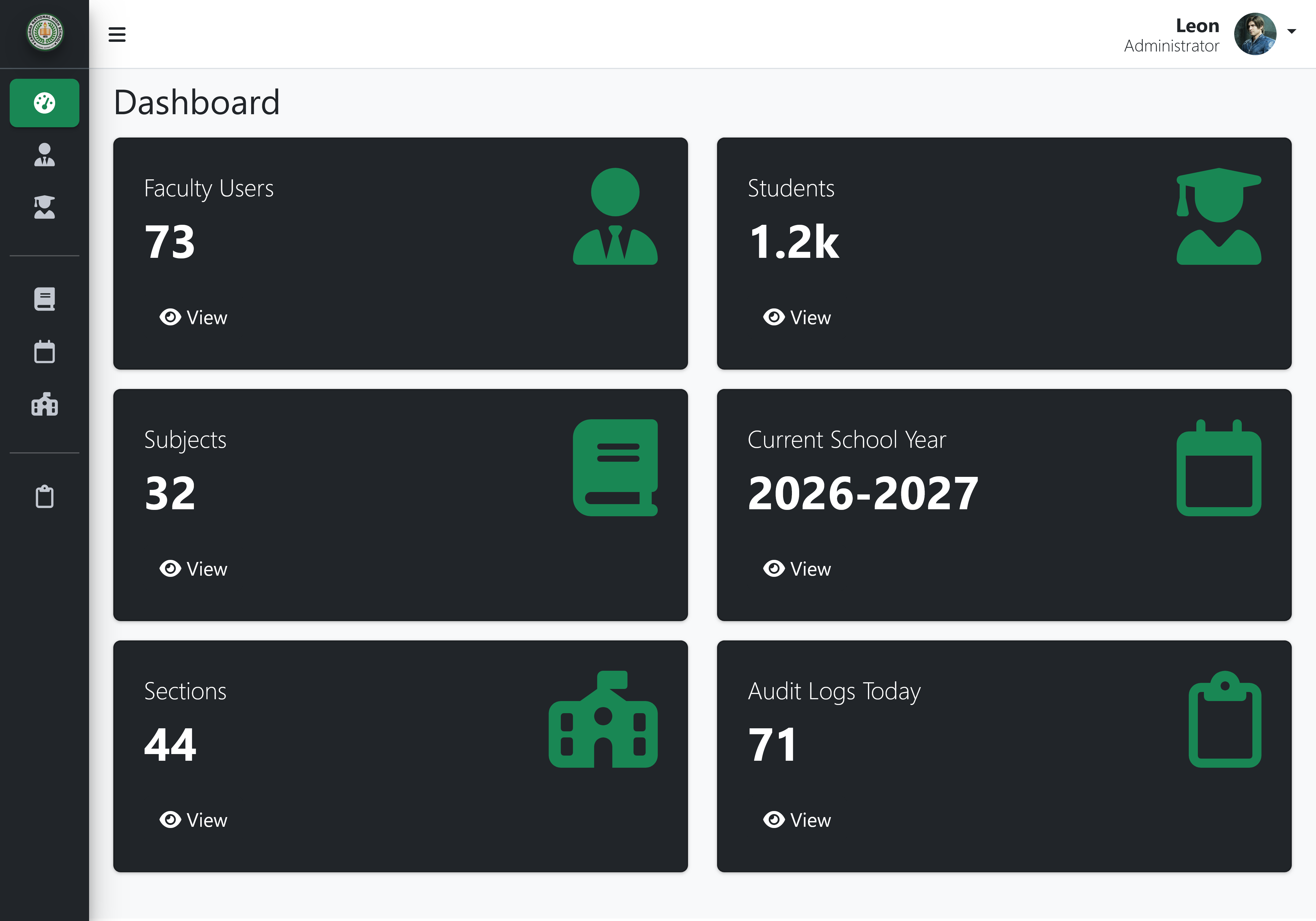1316x921 pixels.
Task: Click the green graduate icon on Students card
Action: pos(1218,217)
